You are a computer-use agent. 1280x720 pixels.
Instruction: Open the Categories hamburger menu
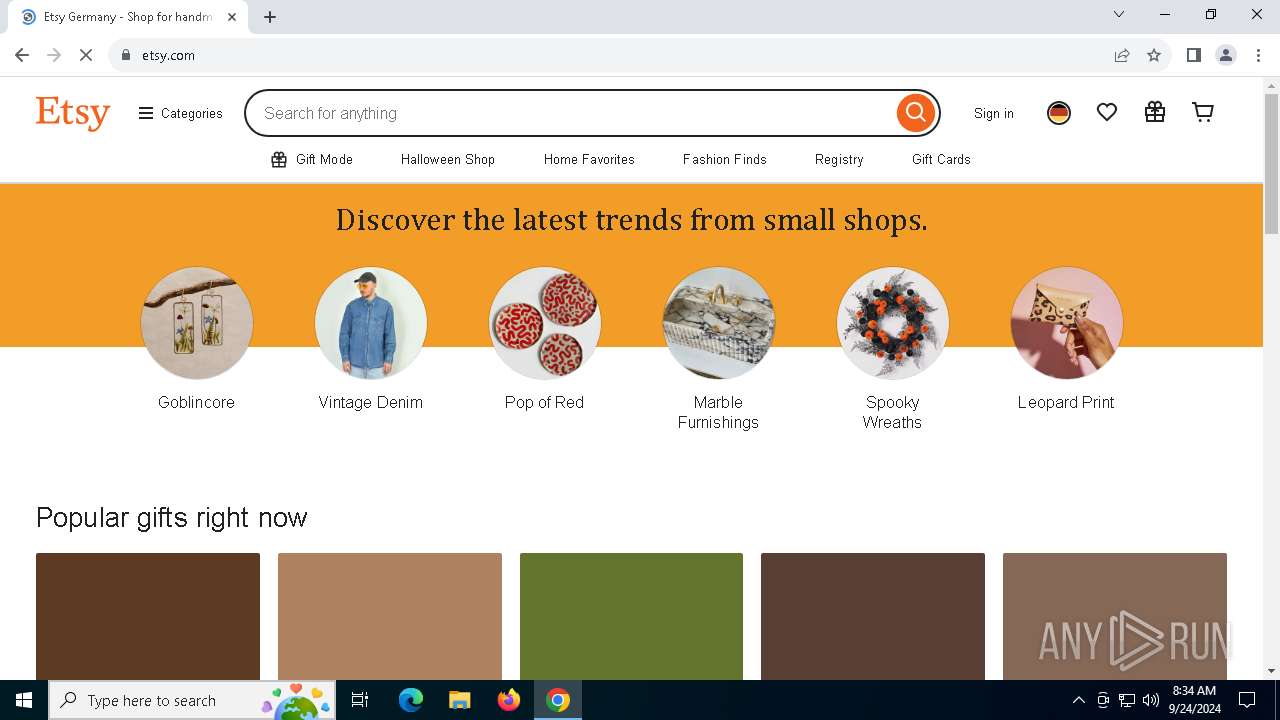(181, 113)
